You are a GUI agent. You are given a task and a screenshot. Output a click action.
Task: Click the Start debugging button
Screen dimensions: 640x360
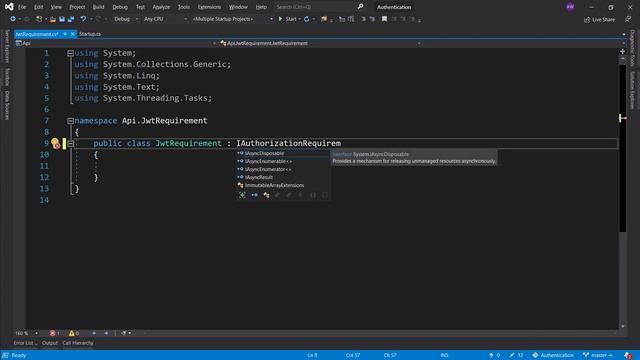[287, 19]
